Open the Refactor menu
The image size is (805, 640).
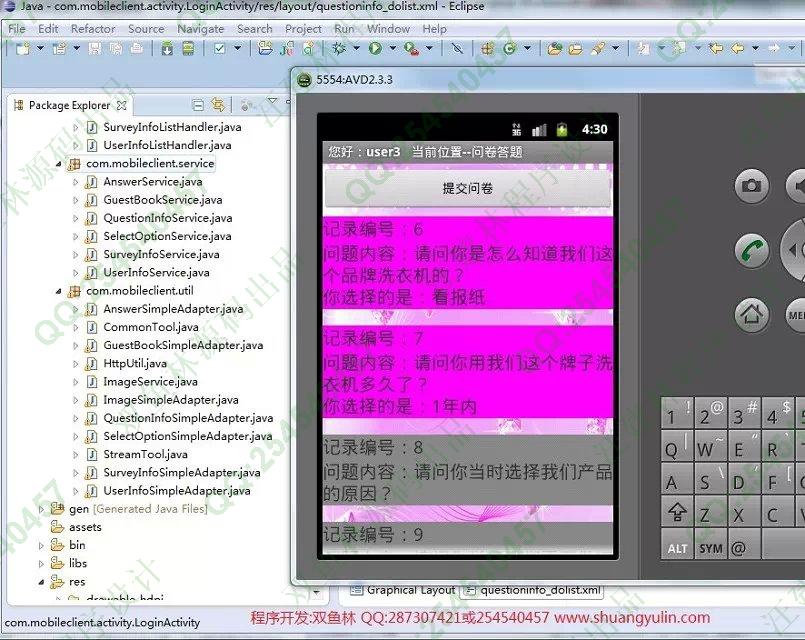pos(93,29)
